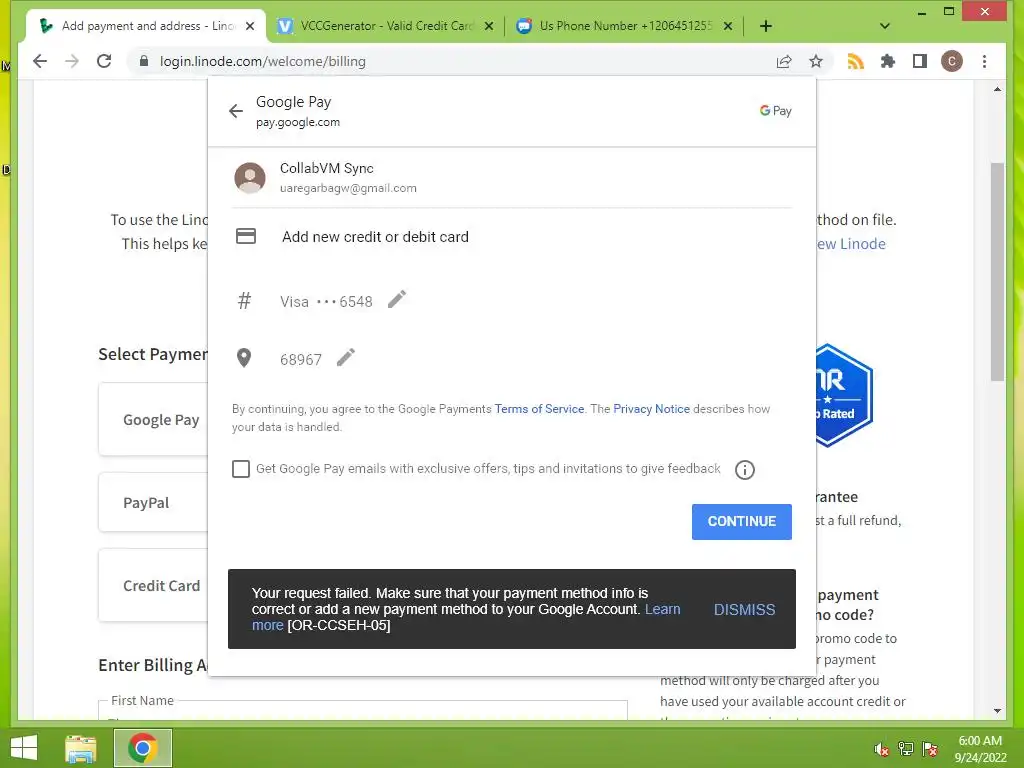The width and height of the screenshot is (1024, 768).
Task: Click the Visa •••6548 card text
Action: (x=326, y=302)
